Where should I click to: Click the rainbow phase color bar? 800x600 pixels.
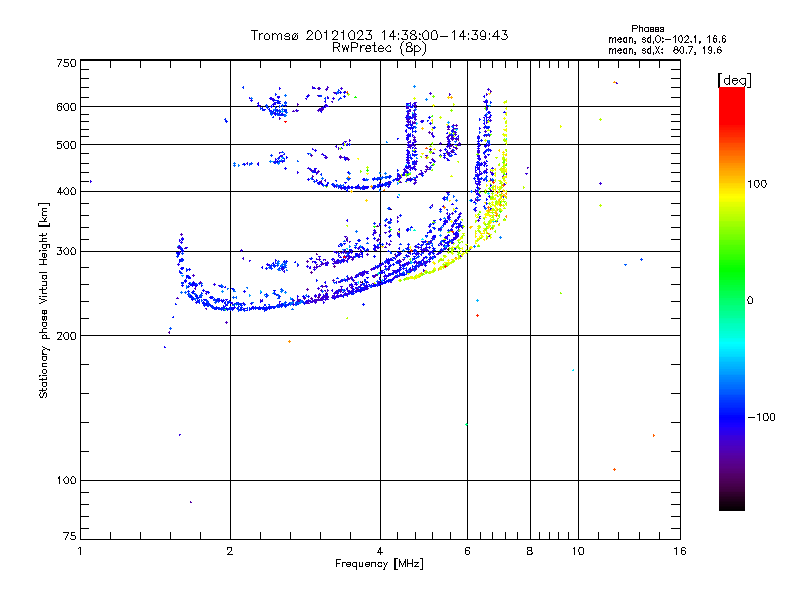click(732, 298)
